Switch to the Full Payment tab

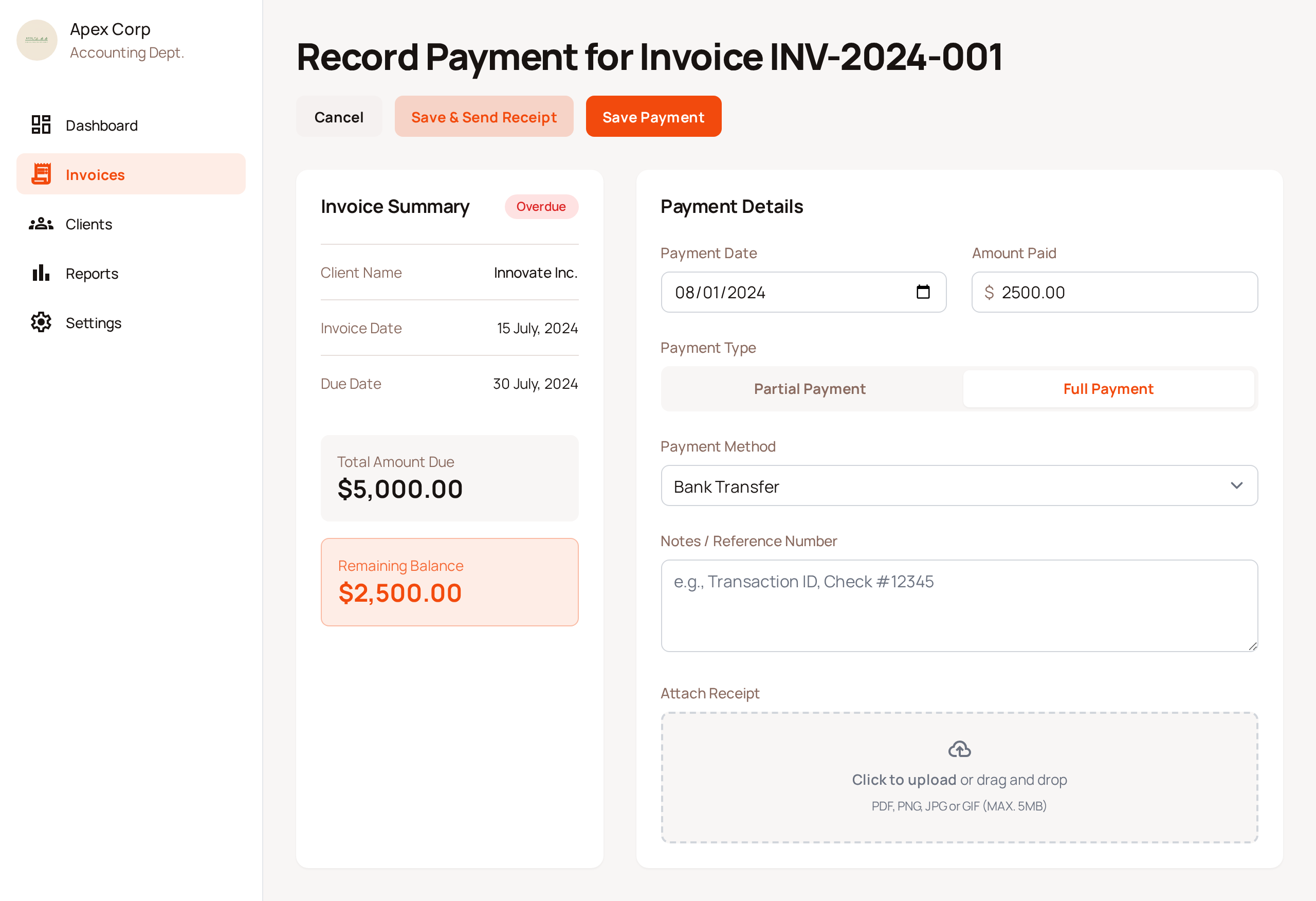pos(1108,389)
